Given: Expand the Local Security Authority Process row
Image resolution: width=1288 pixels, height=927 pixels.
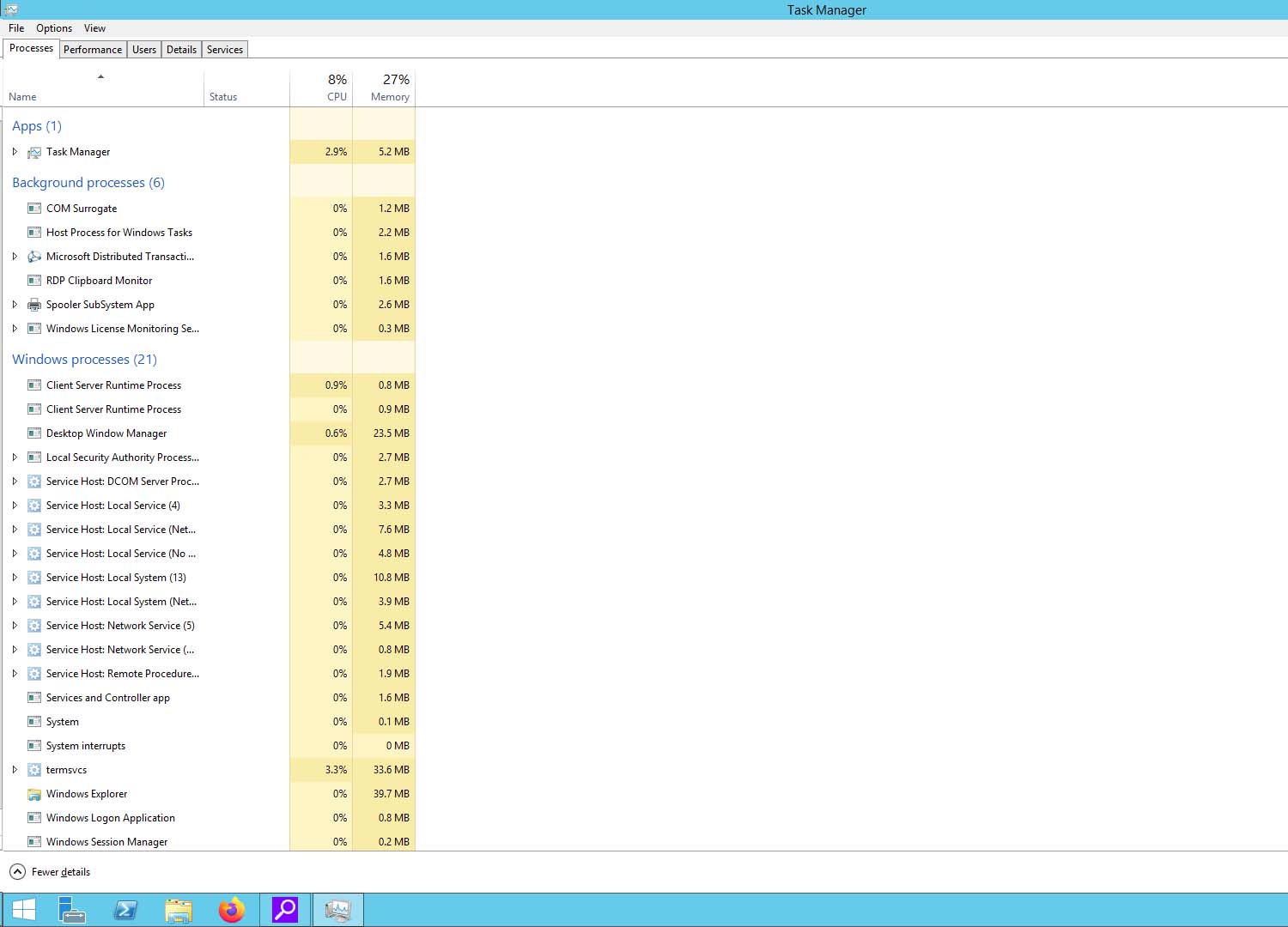Looking at the screenshot, I should pos(15,457).
